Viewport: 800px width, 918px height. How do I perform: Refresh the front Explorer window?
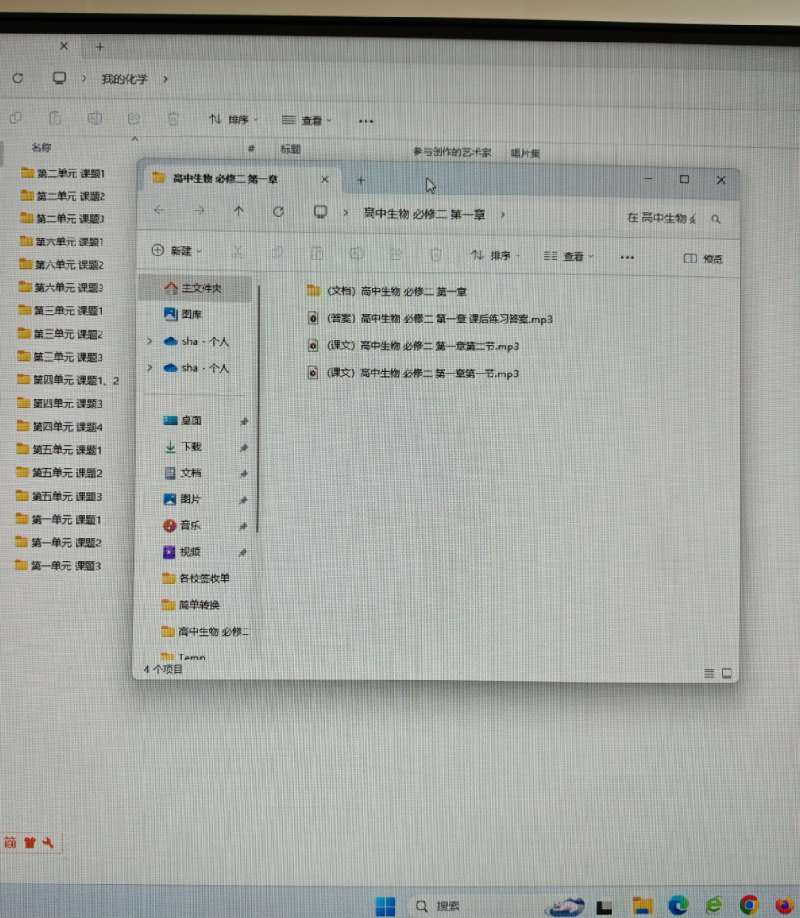pos(279,211)
